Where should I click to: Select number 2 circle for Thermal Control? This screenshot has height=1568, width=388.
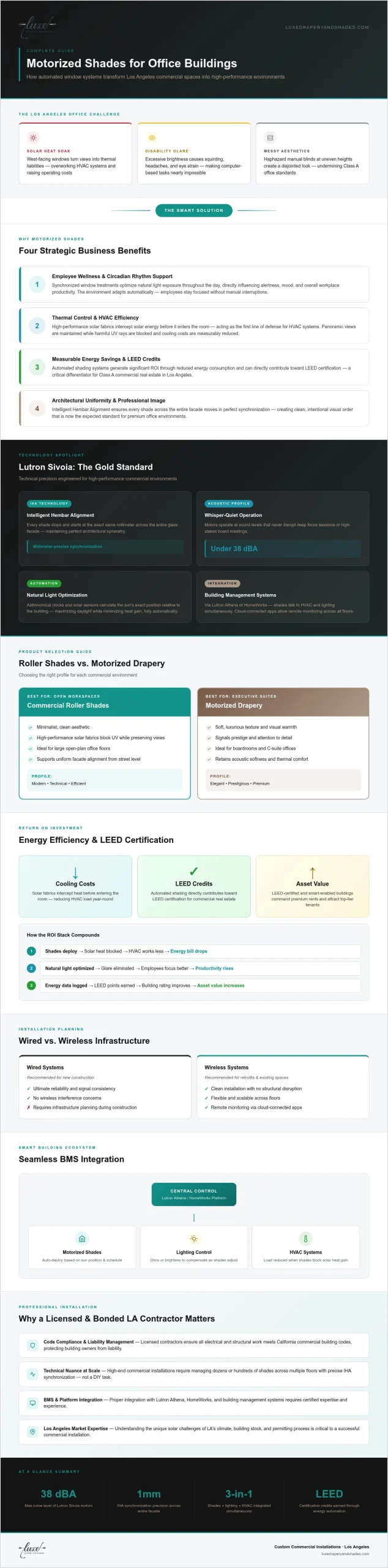tap(37, 326)
